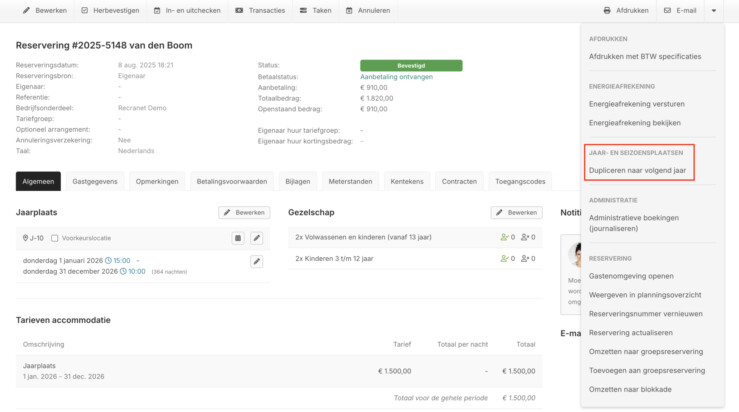Open Transacties from the top toolbar

(x=260, y=10)
